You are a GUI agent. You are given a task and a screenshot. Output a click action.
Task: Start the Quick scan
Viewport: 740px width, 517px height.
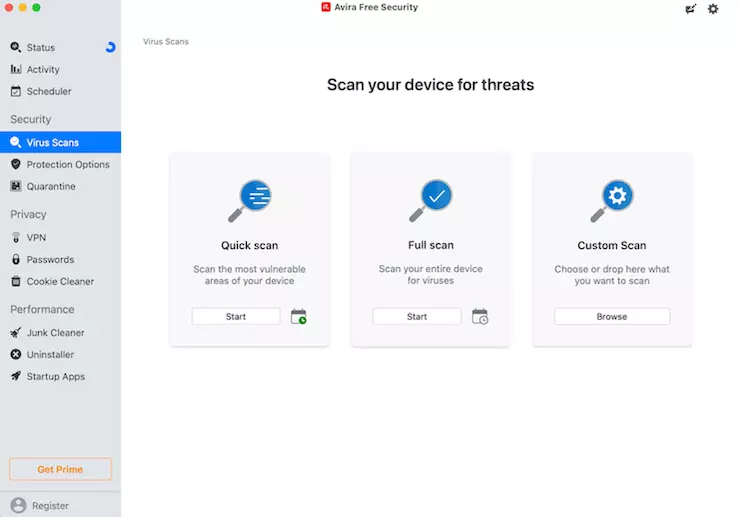click(235, 316)
